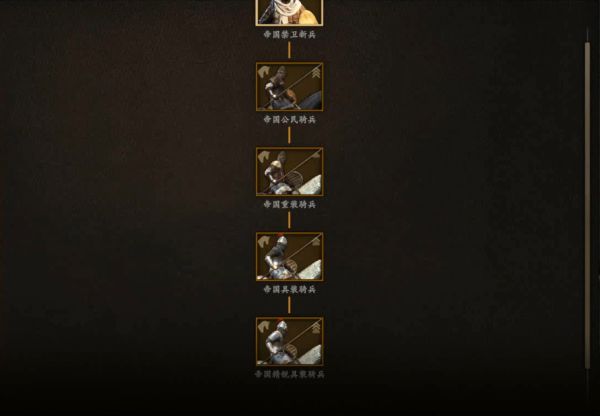The image size is (600, 416).
Task: Open the 帝国具装骑兵 troop portrait
Action: 290,257
